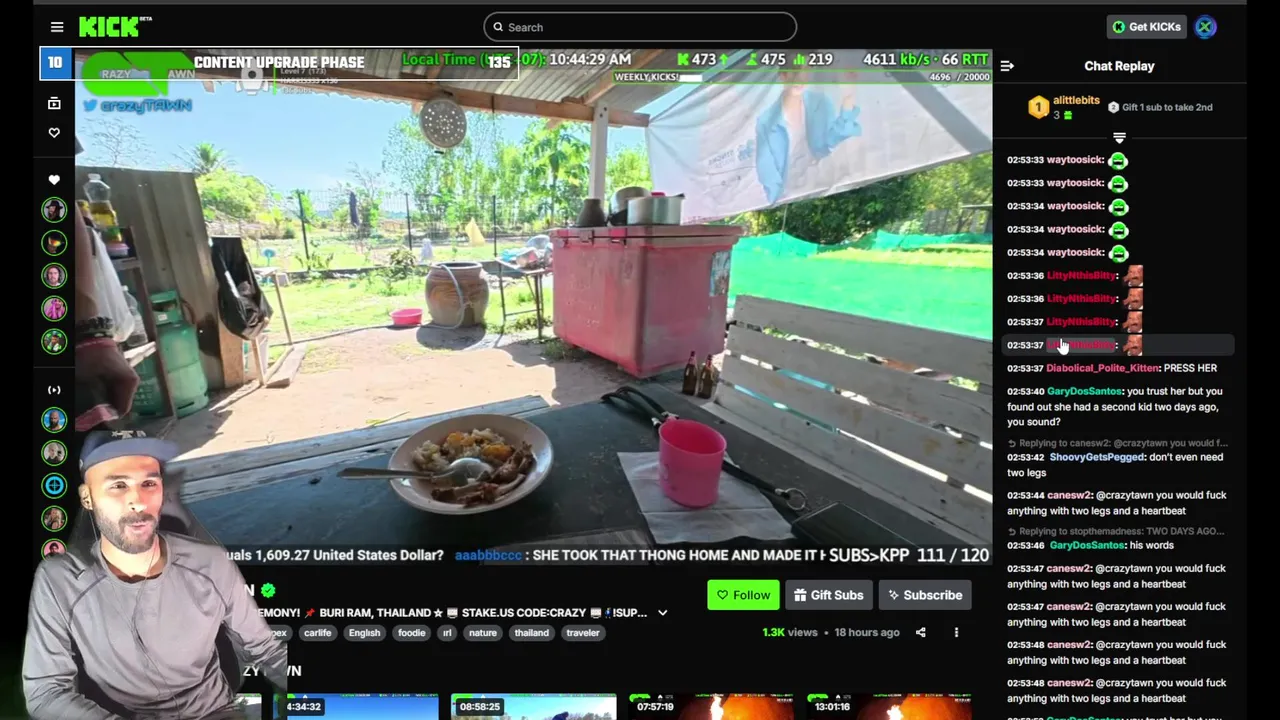Select the foodie tag

[x=411, y=633]
